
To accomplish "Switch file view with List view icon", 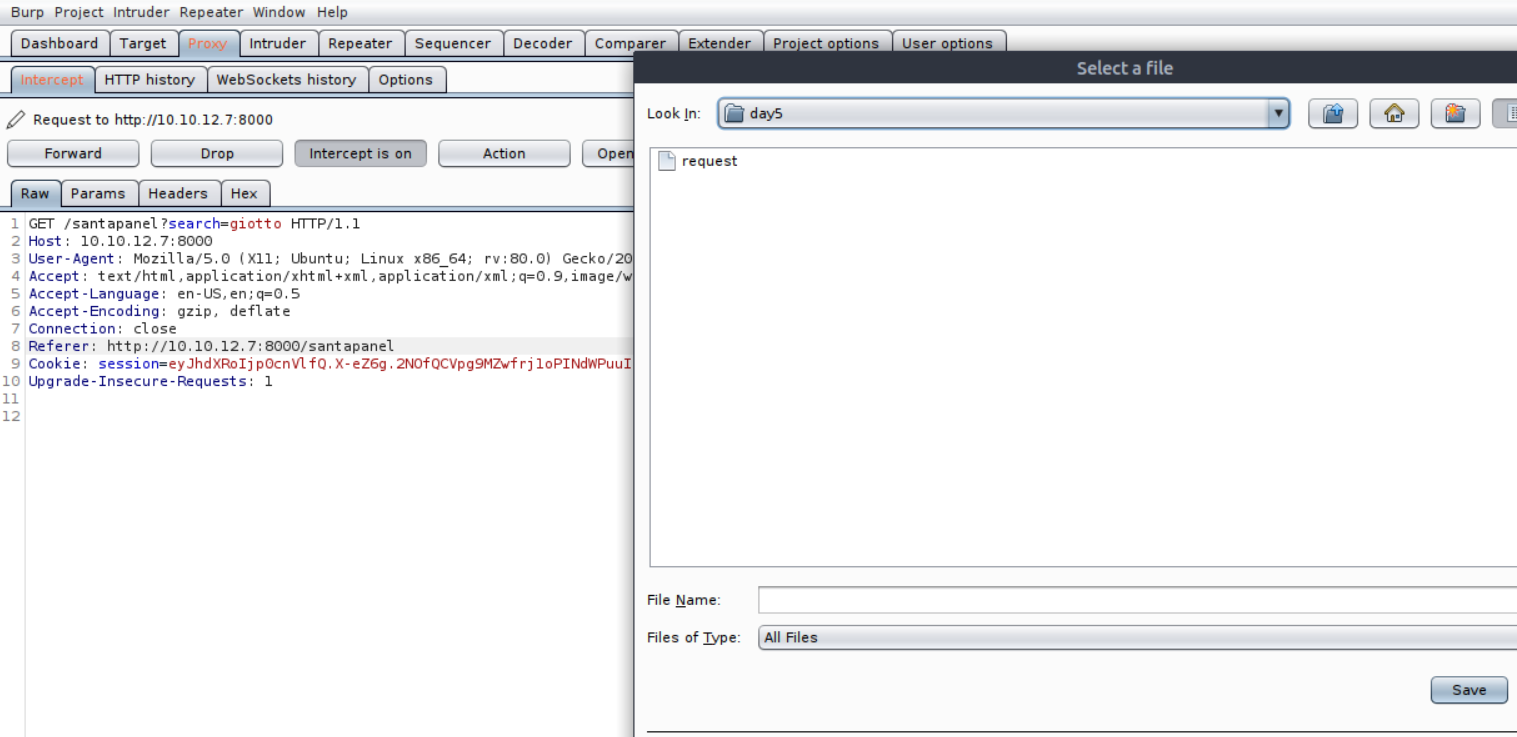I will [1506, 114].
